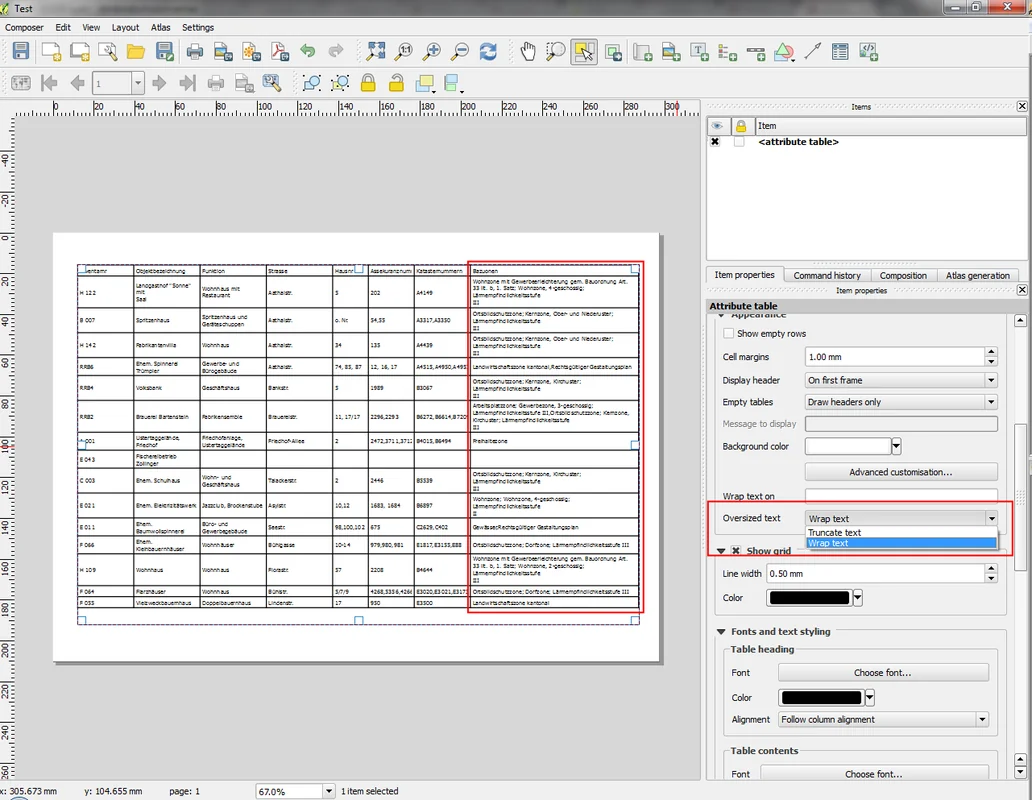
Task: Choose Truncate text from the dropdown list
Action: click(x=834, y=533)
